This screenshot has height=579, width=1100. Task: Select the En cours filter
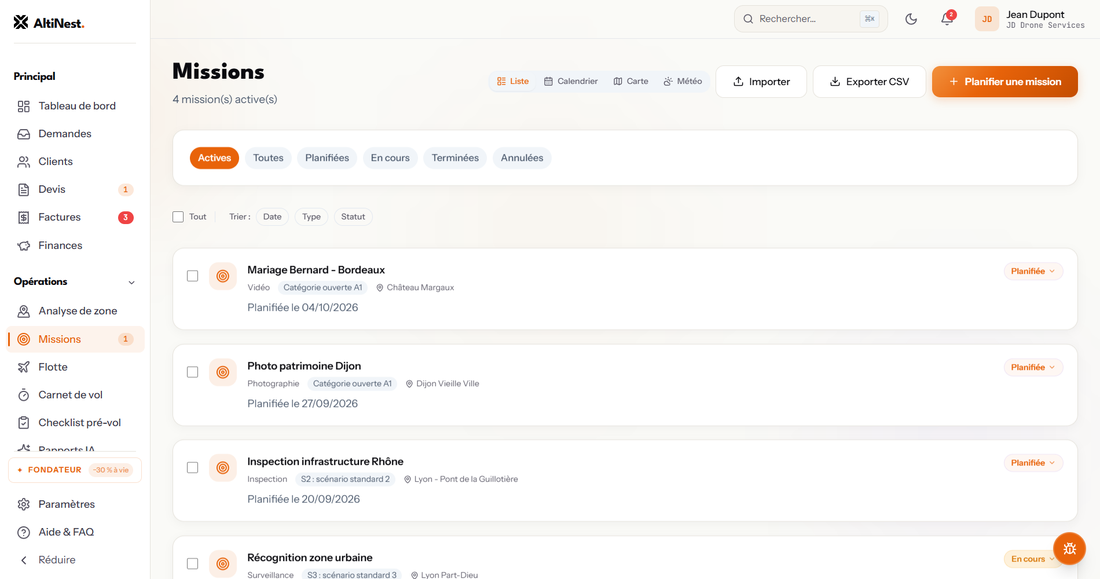[390, 158]
